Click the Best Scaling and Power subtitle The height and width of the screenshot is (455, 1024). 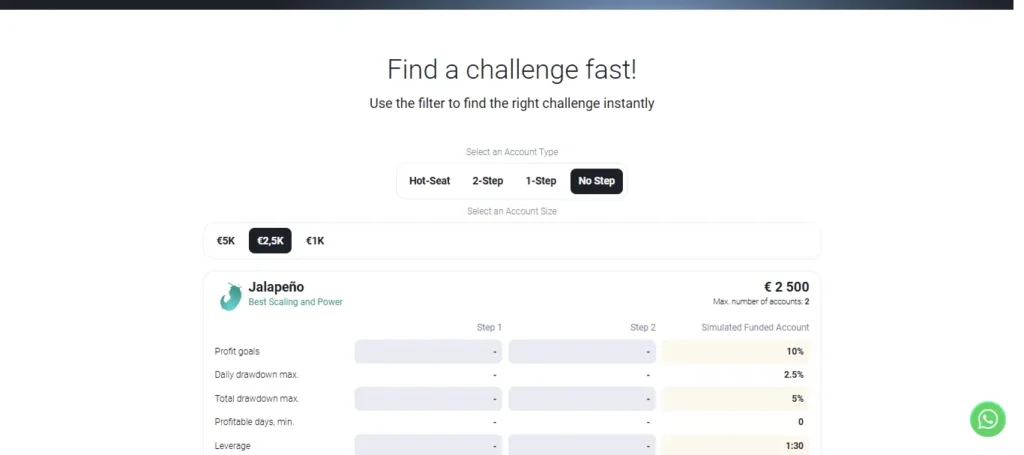click(295, 302)
